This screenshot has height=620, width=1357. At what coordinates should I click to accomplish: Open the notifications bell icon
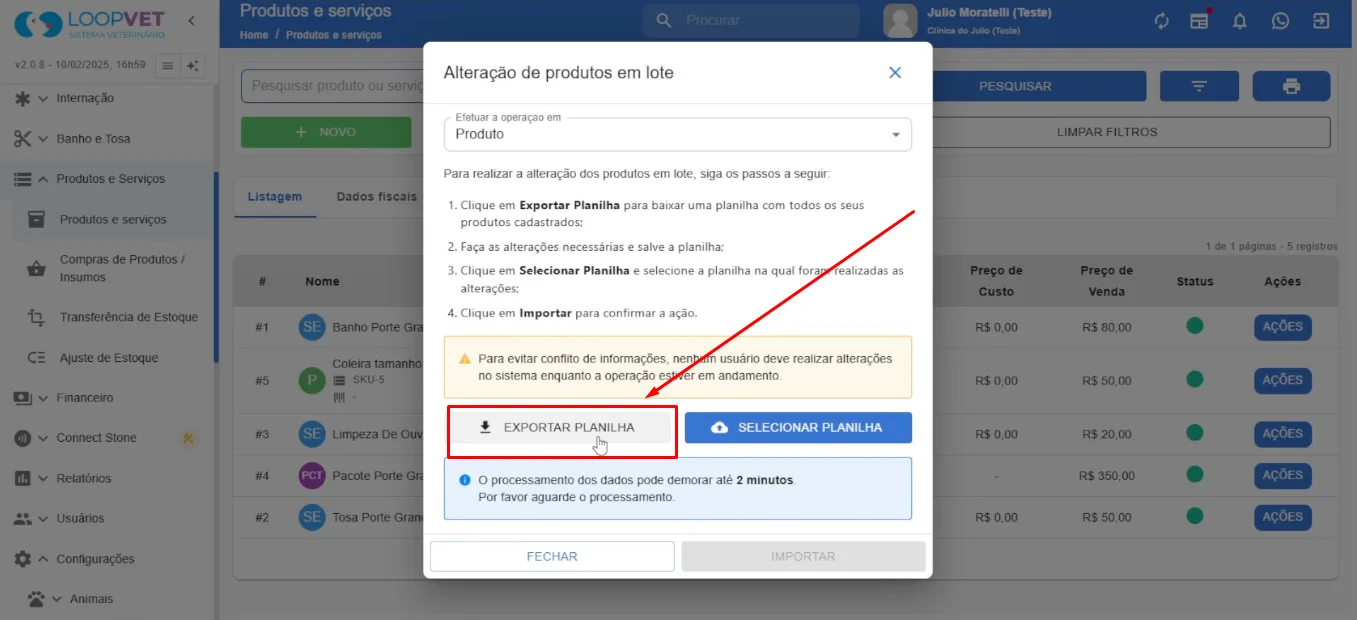(1240, 21)
